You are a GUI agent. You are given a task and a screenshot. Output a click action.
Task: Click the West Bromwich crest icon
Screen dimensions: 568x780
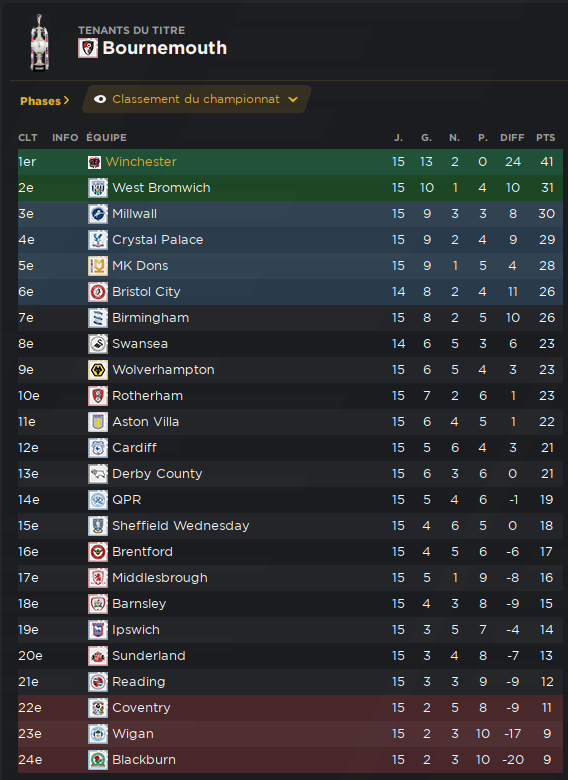[x=98, y=188]
